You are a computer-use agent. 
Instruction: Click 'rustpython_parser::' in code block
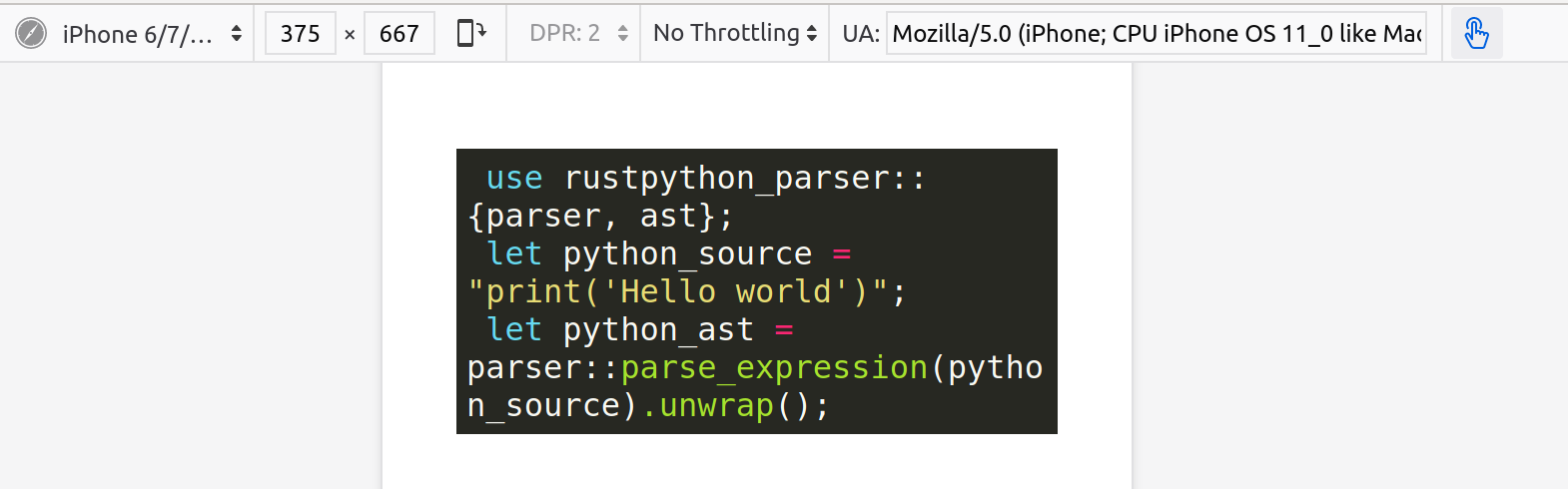pyautogui.click(x=745, y=178)
